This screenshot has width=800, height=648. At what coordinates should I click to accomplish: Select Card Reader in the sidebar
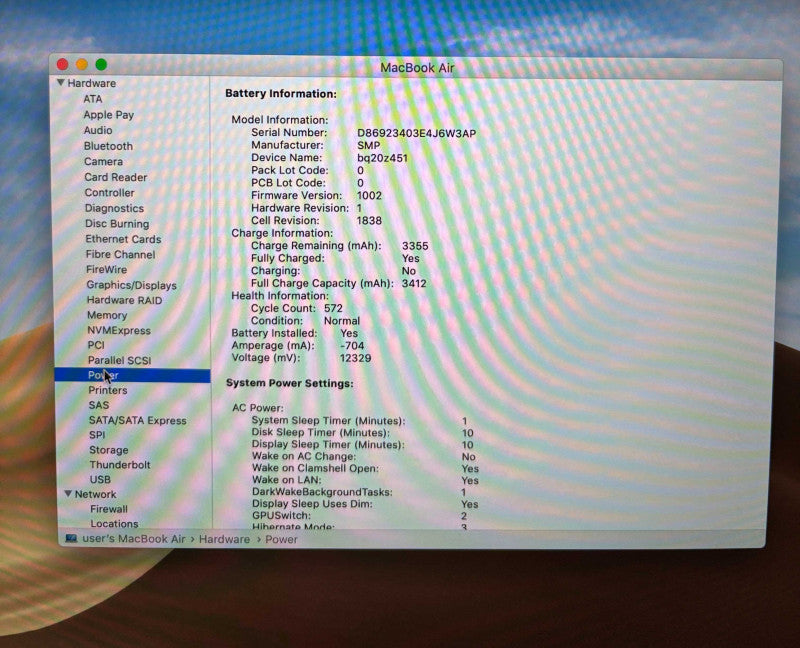click(116, 178)
